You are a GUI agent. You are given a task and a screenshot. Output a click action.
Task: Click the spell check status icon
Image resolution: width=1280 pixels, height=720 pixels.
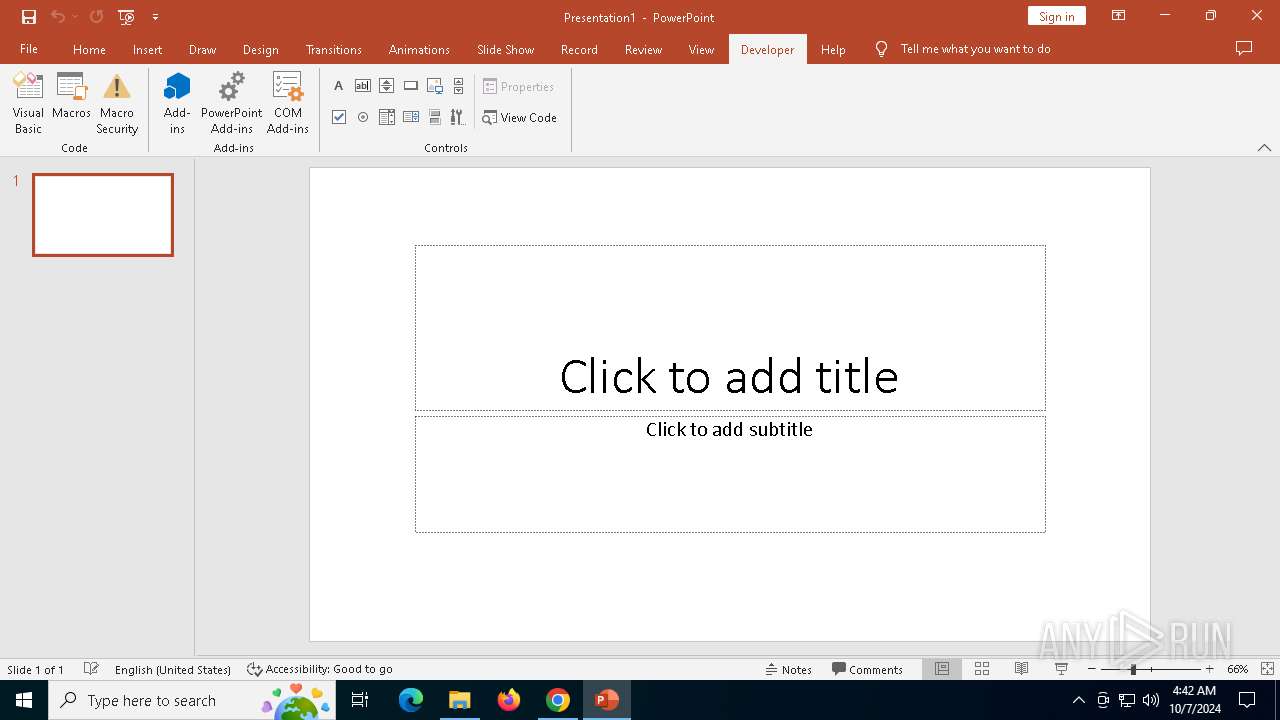click(x=91, y=669)
